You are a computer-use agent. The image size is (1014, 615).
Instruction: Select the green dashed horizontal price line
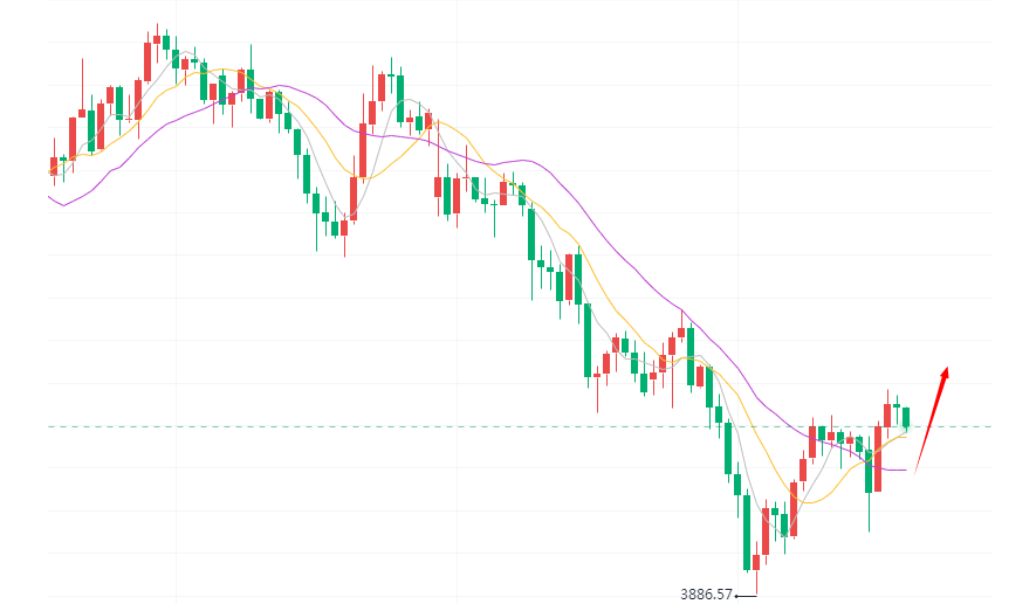(400, 427)
